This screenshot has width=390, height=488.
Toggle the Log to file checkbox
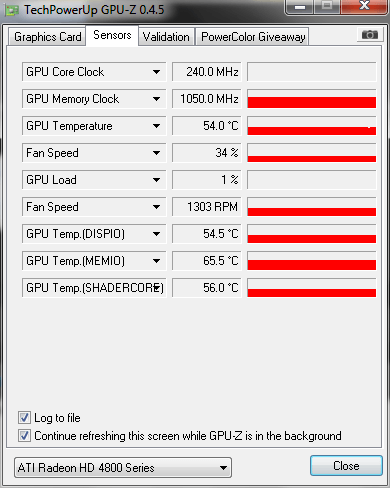coord(24,418)
